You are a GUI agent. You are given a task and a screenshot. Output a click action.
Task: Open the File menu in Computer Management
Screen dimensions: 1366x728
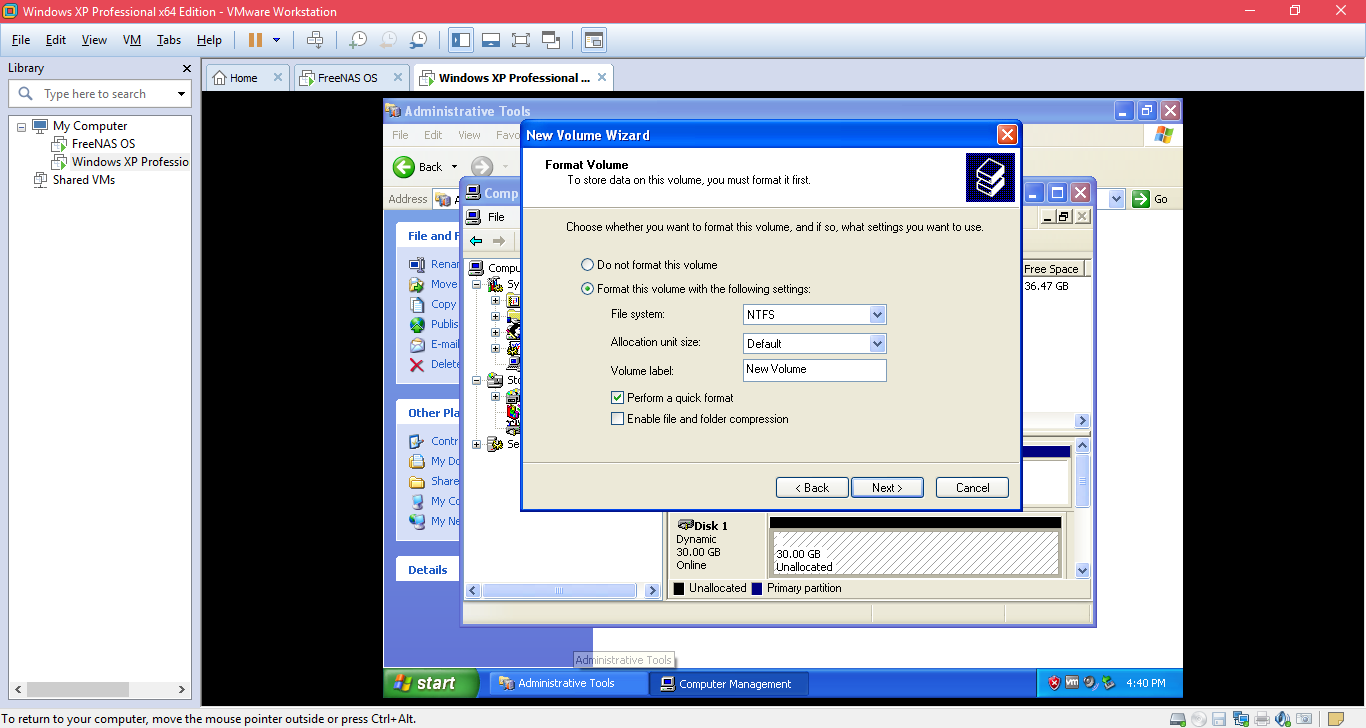coord(496,217)
